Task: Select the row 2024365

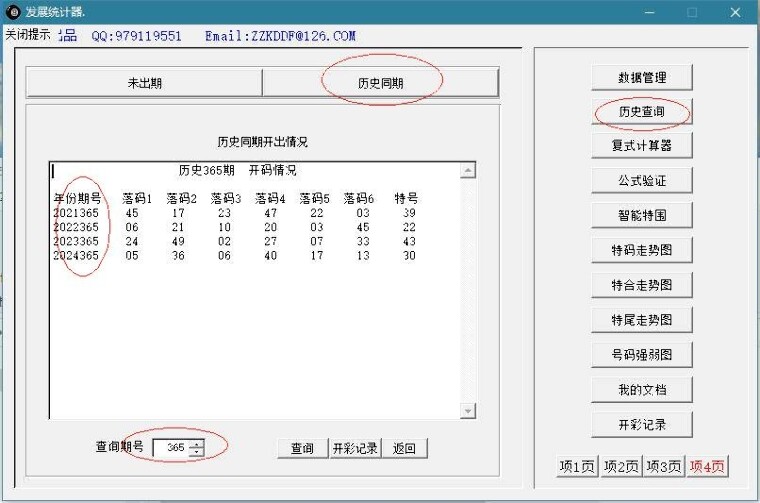Action: point(234,255)
